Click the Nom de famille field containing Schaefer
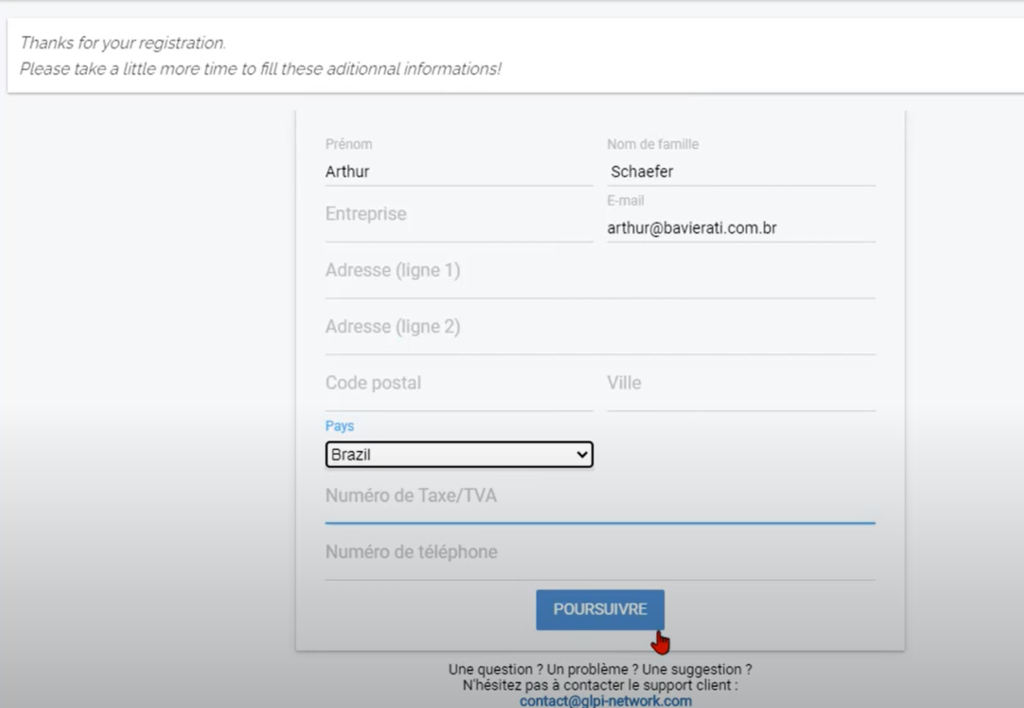The image size is (1024, 708). click(x=741, y=172)
